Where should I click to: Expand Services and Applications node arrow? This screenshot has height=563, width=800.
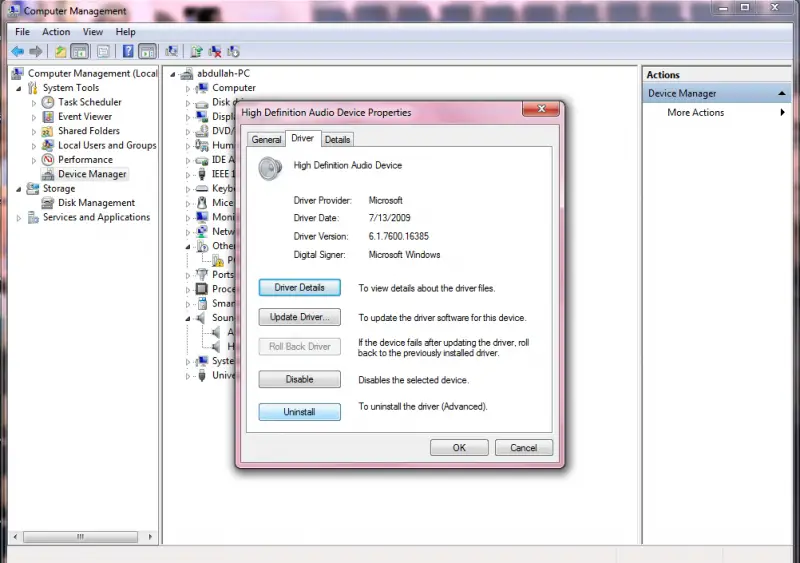tap(19, 217)
